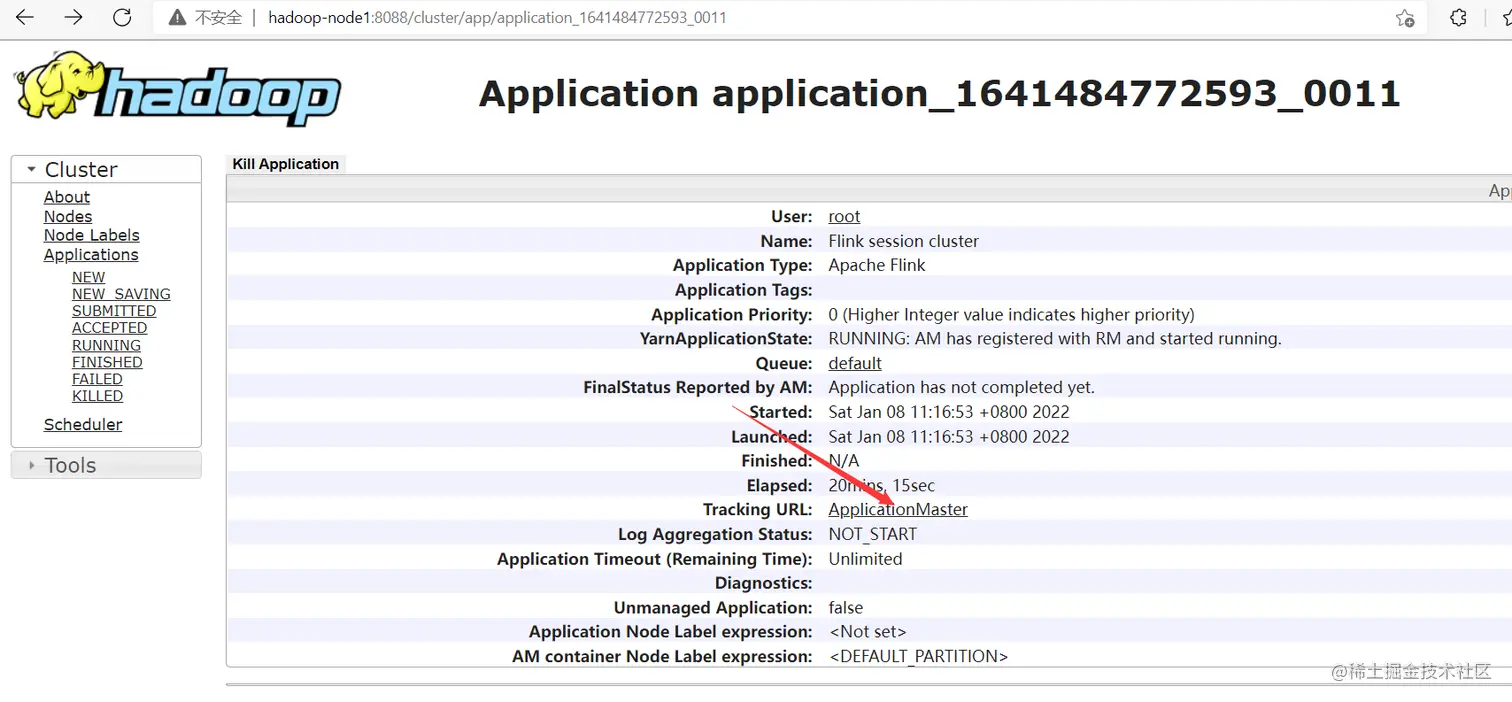Image resolution: width=1512 pixels, height=702 pixels.
Task: Open the default queue link
Action: point(855,363)
